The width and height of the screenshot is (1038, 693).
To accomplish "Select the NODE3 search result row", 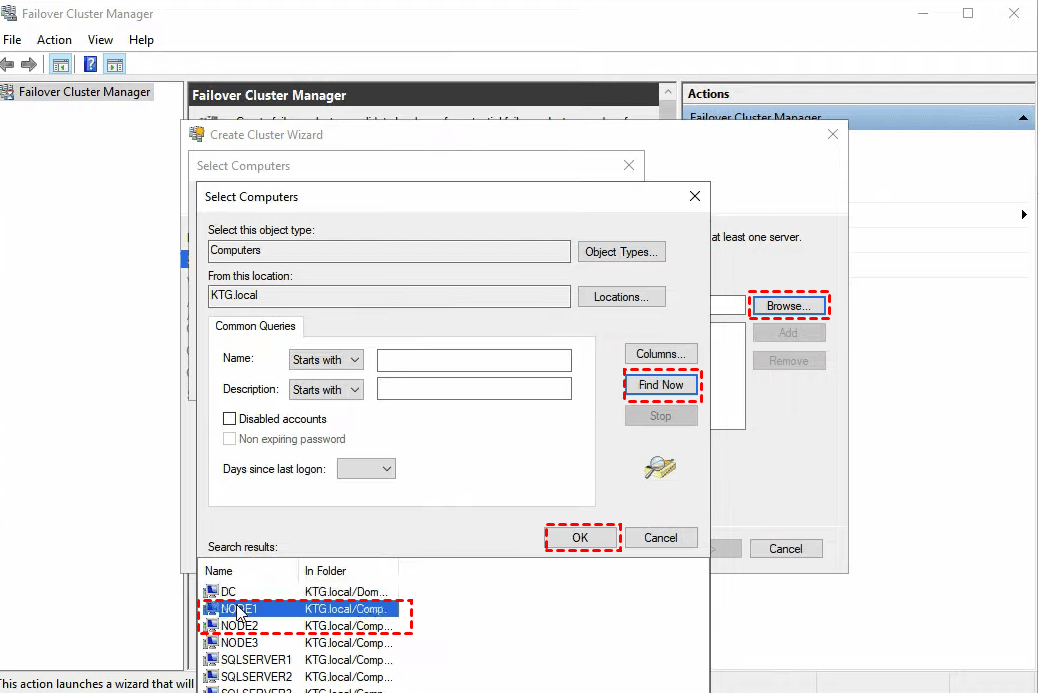I will pos(301,643).
